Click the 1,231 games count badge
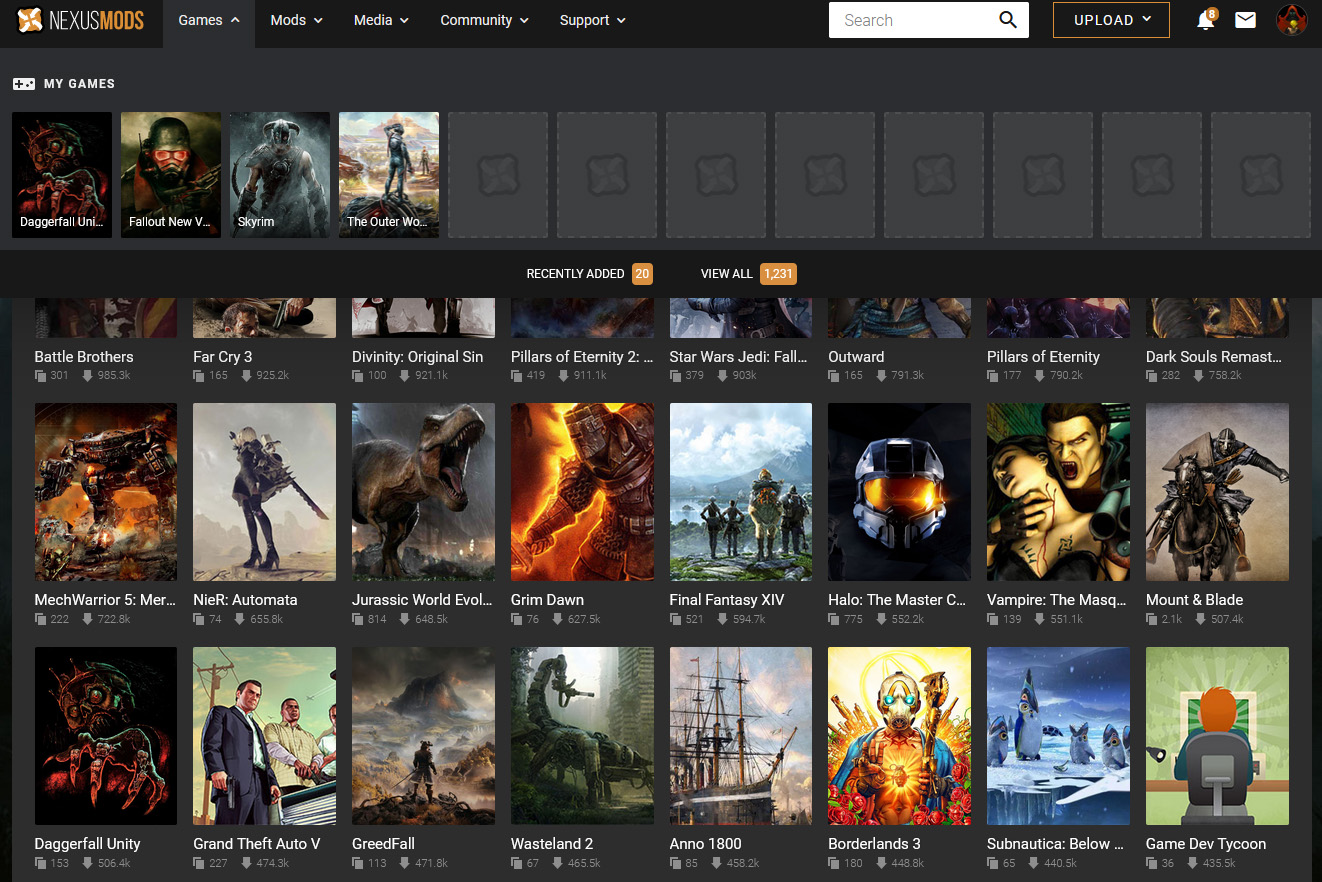This screenshot has height=882, width=1322. click(778, 274)
